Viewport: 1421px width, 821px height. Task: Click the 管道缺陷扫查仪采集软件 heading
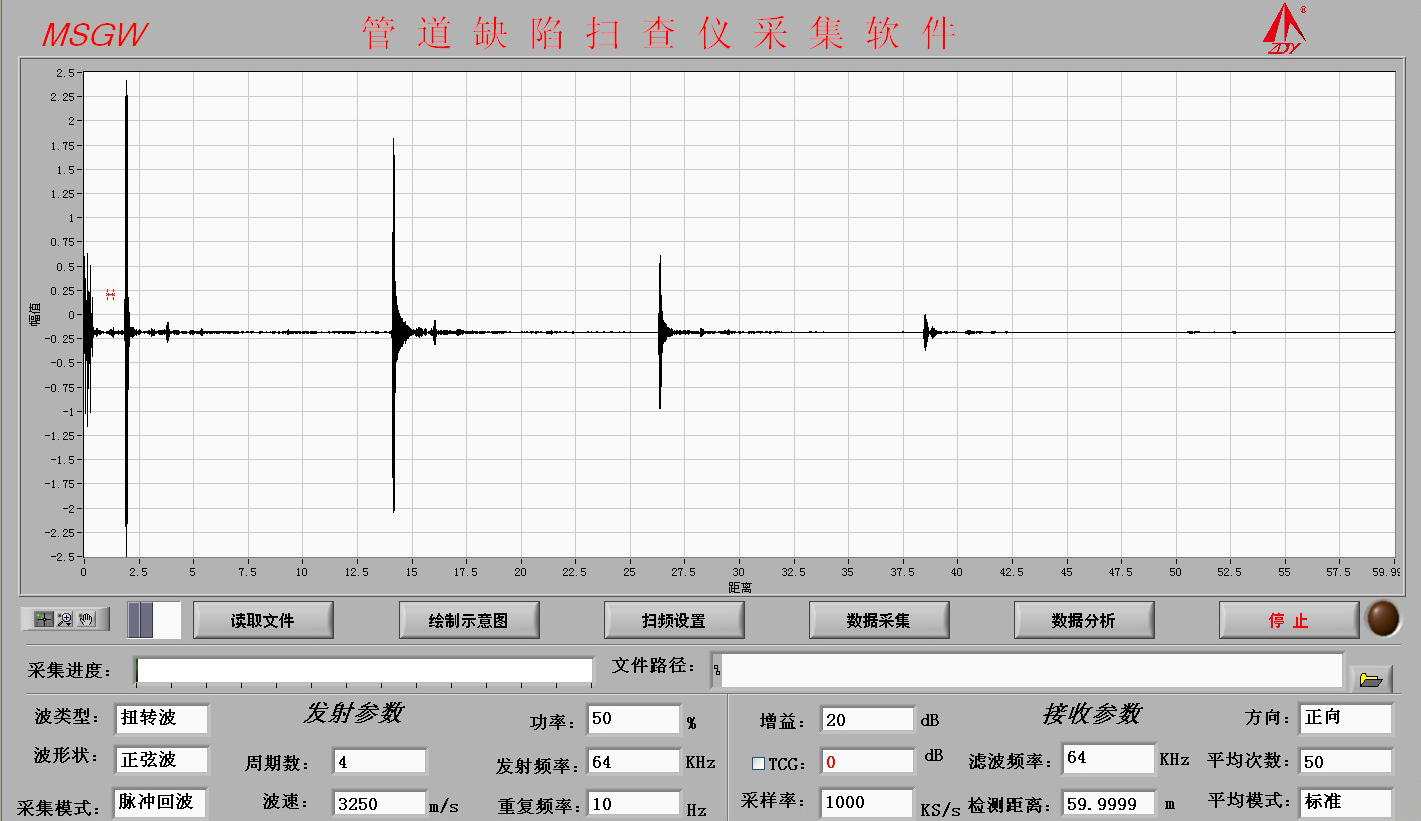click(x=659, y=33)
